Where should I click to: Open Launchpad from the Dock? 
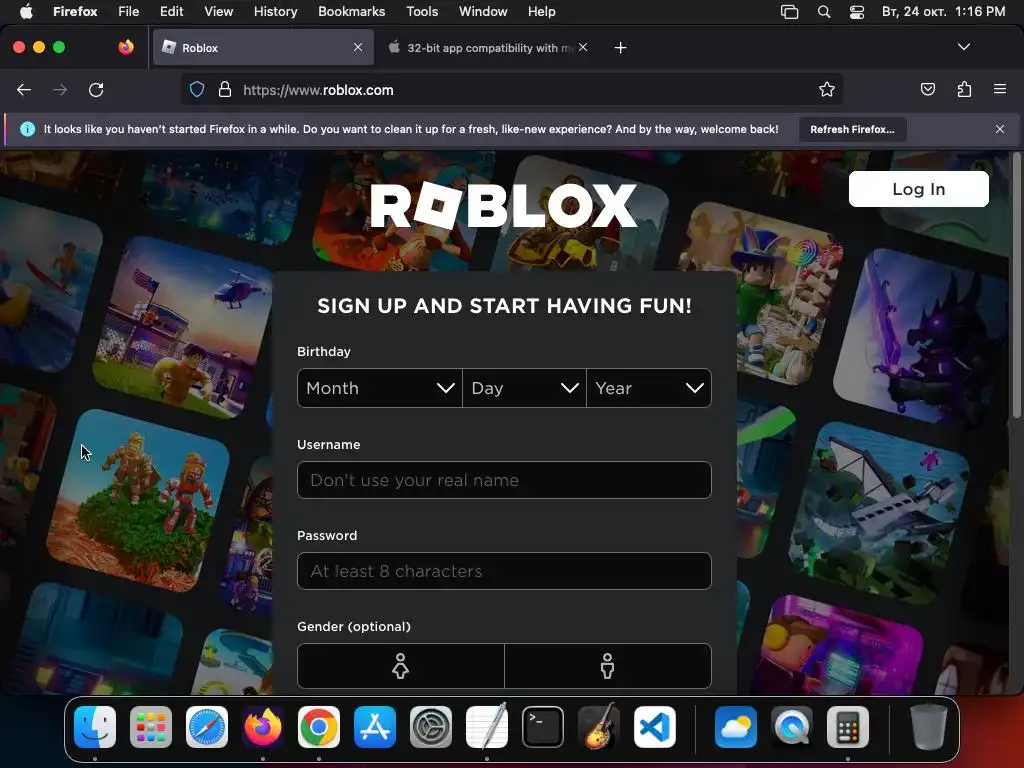pos(151,727)
